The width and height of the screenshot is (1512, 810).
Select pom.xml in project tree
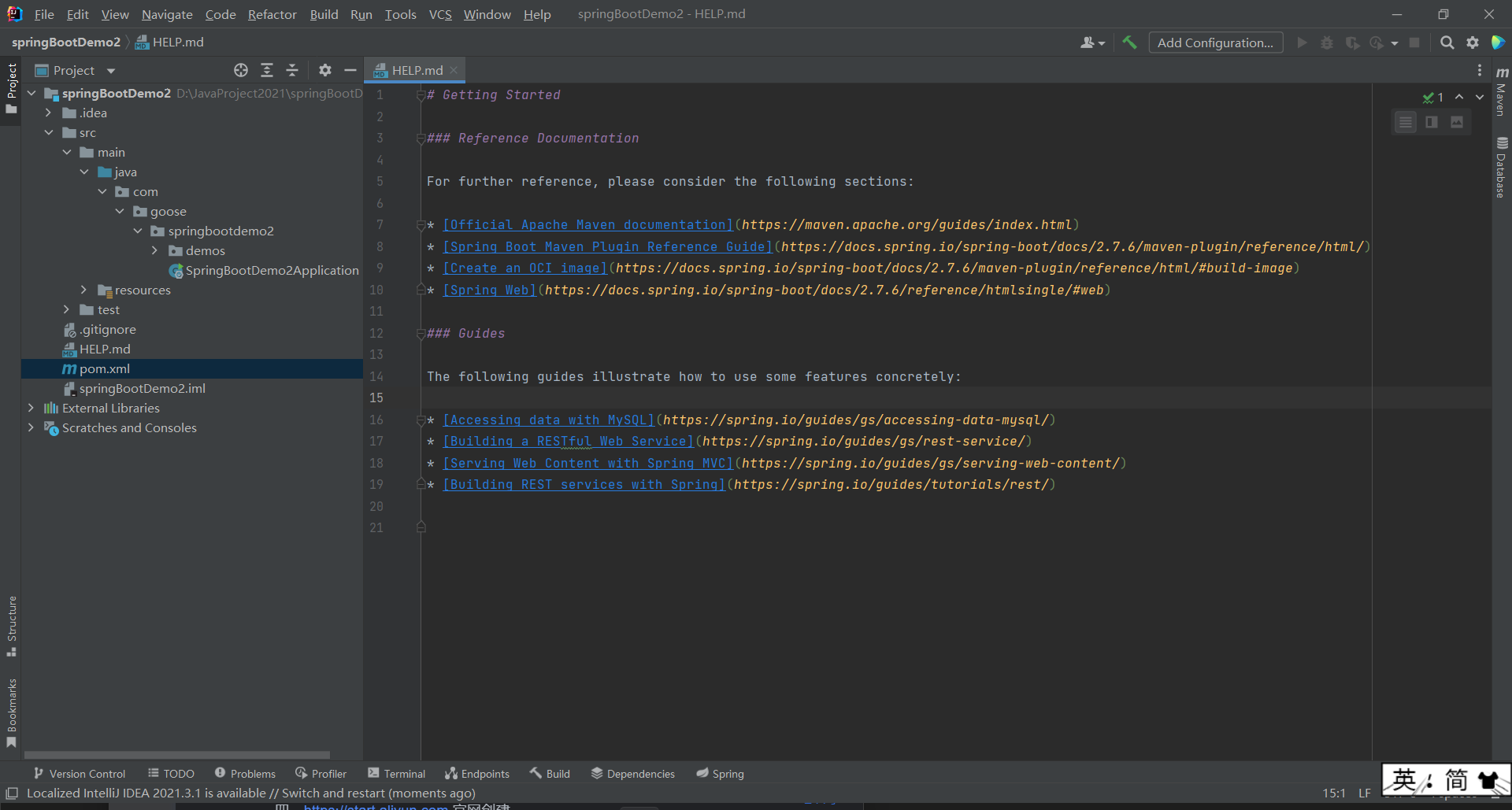(191, 368)
